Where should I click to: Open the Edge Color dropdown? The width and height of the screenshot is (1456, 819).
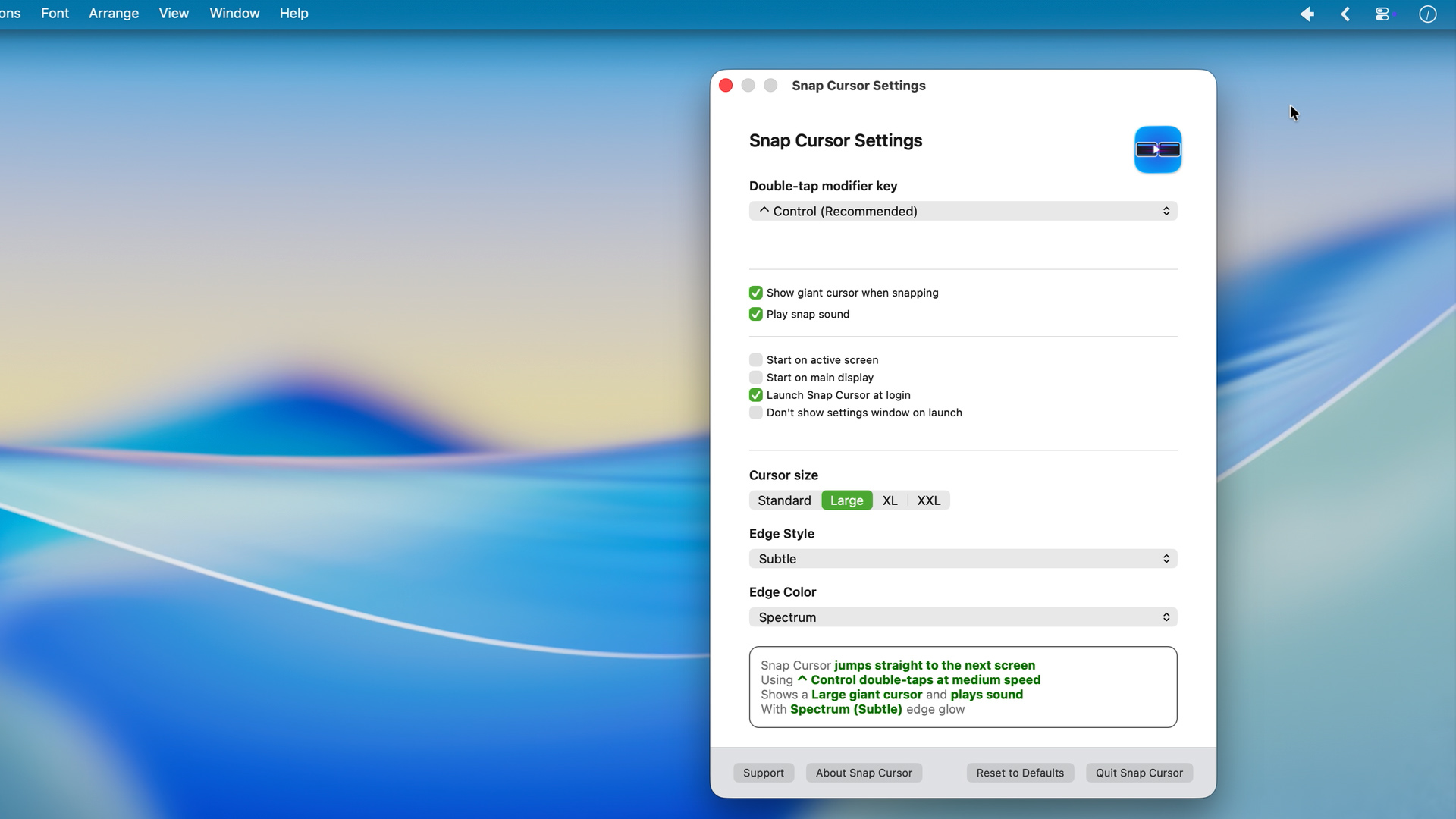962,617
